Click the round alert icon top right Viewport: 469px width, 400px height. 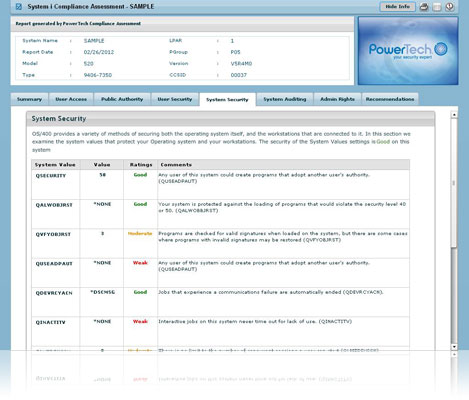450,7
